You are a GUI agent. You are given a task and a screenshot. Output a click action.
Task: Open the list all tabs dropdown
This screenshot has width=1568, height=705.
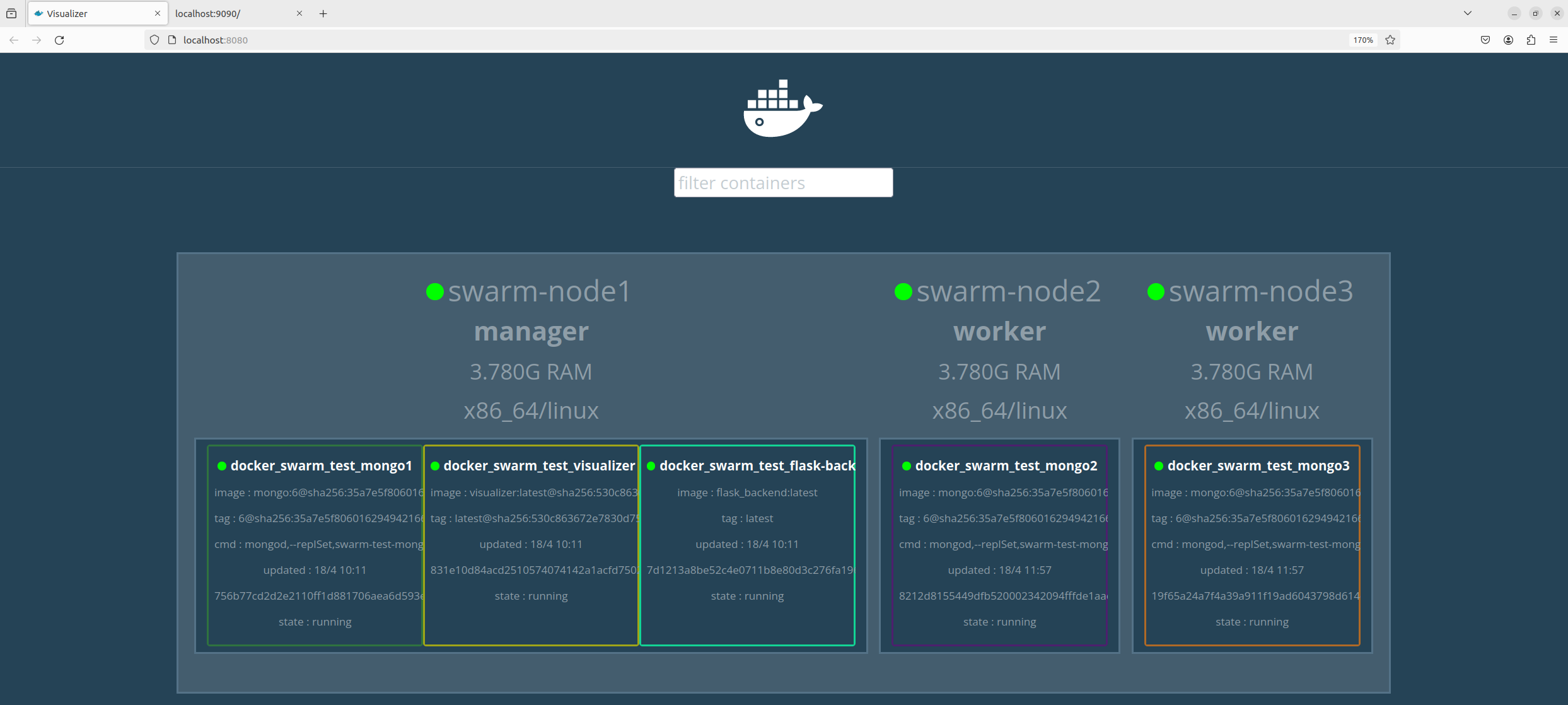coord(1468,13)
